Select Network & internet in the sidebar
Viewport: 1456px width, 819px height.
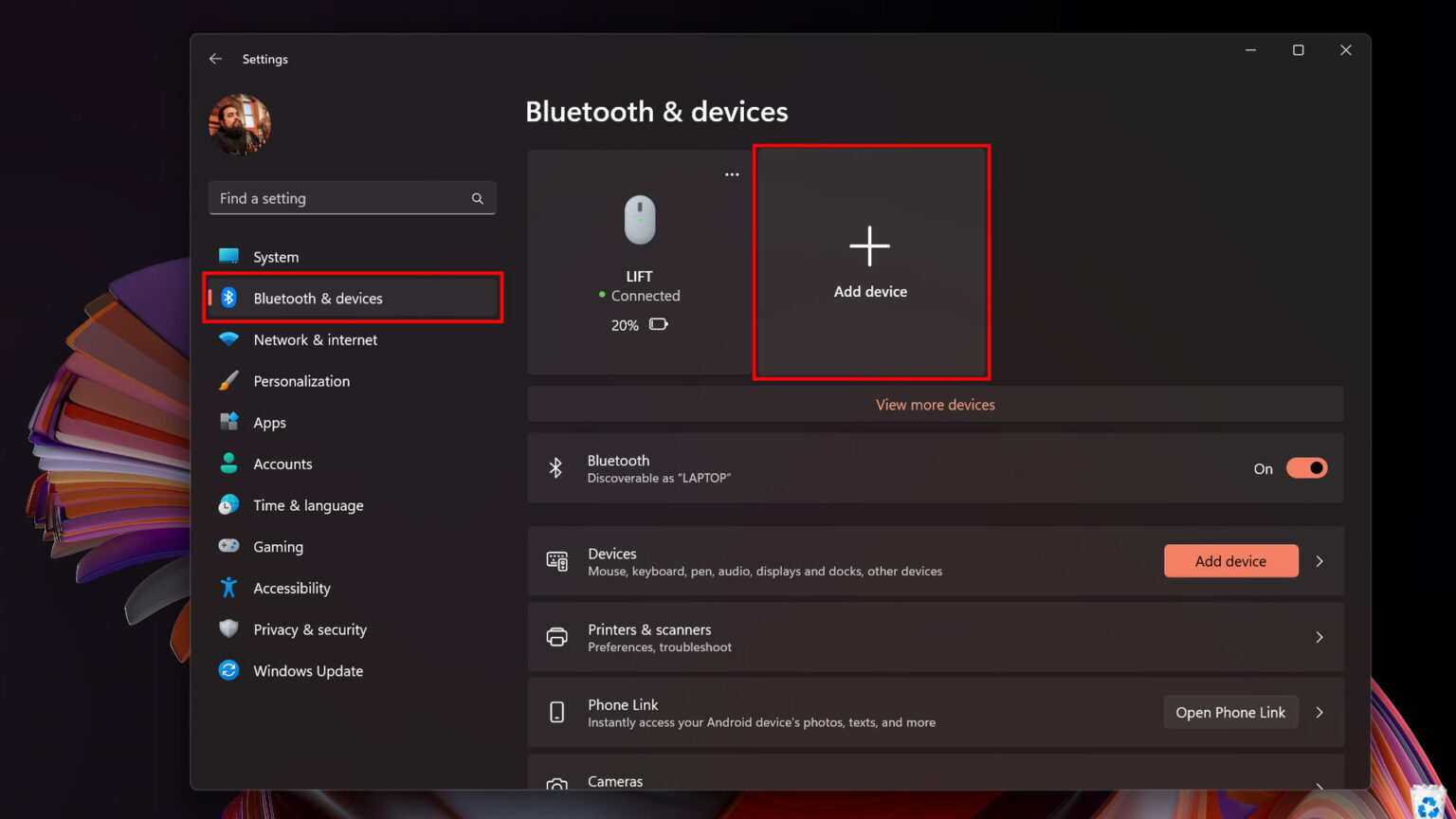[x=316, y=339]
